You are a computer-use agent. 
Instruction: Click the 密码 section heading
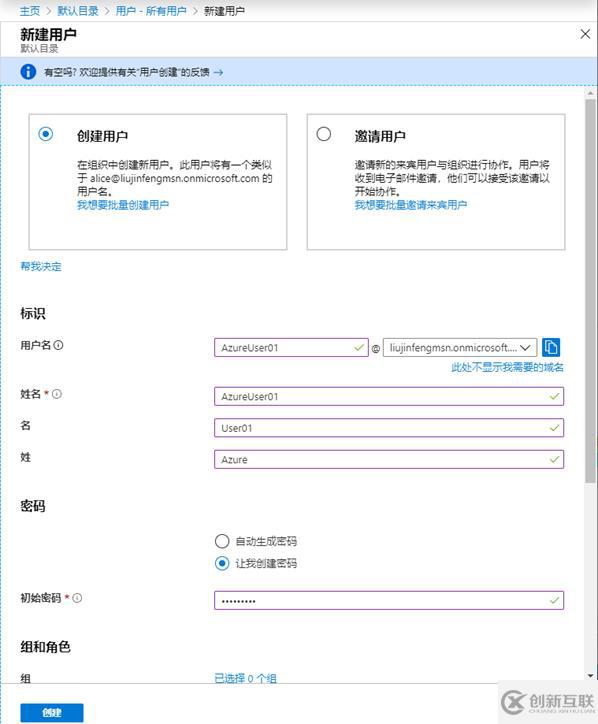click(x=33, y=506)
